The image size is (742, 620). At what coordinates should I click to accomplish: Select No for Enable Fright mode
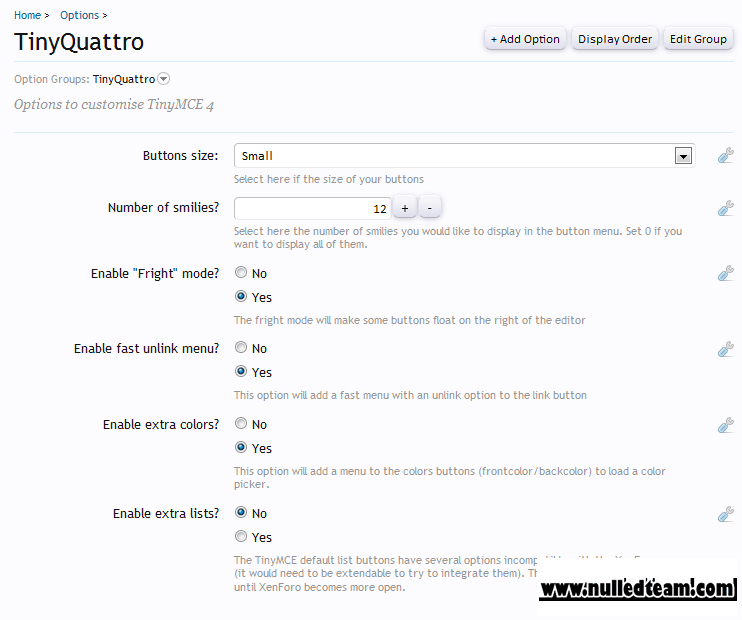pyautogui.click(x=241, y=272)
